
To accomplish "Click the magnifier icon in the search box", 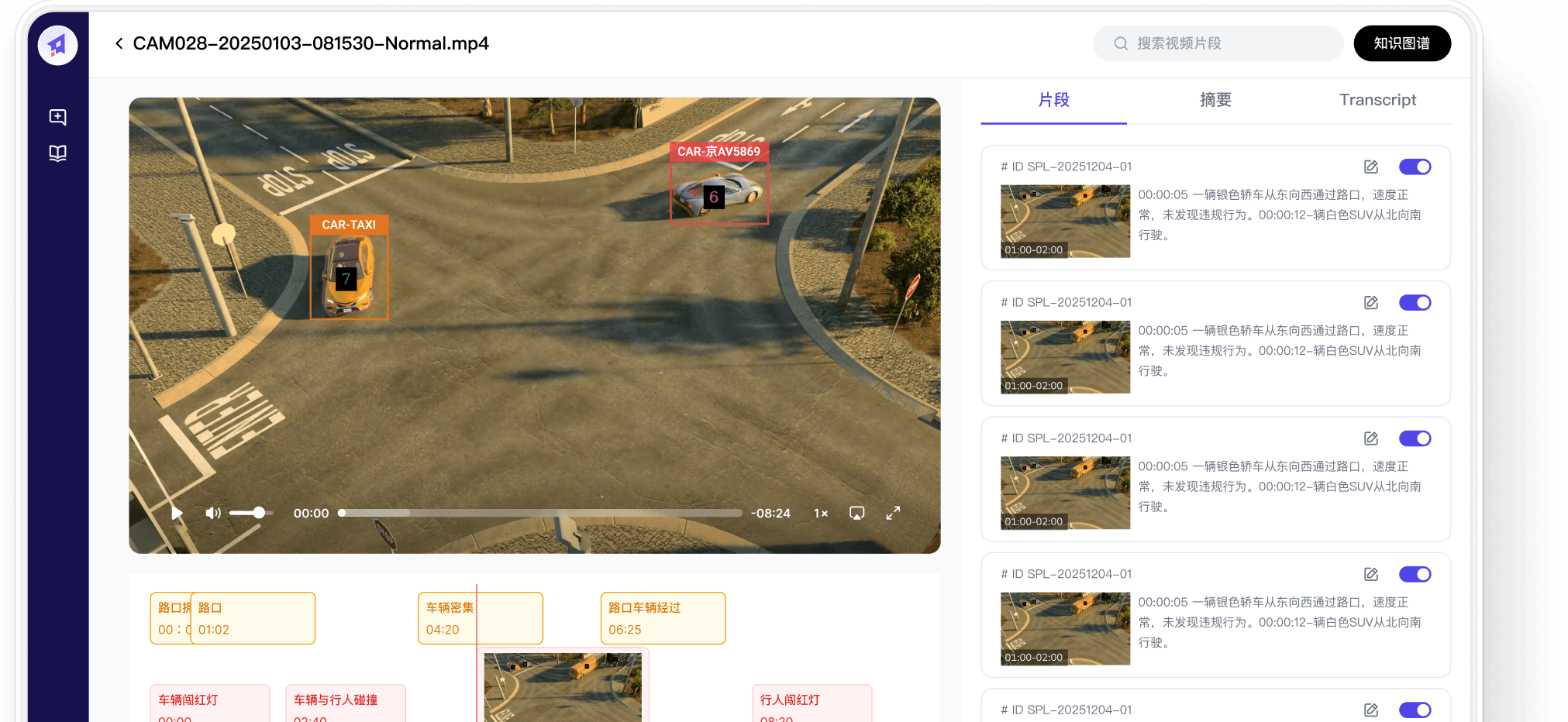I will point(1121,43).
